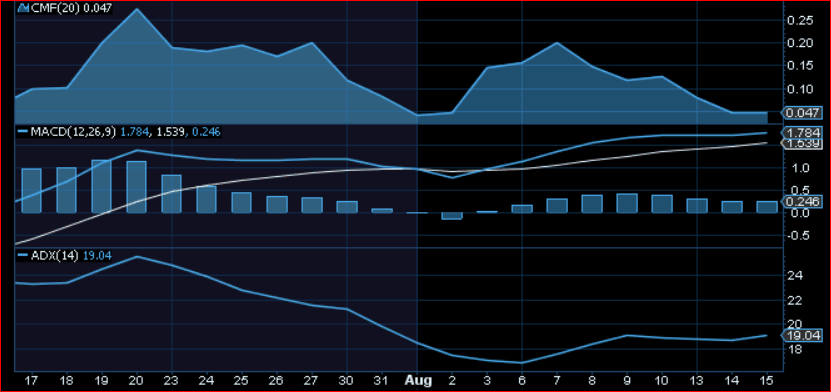Select the MACD(12,26,9) indicator label
Viewport: 831px width, 392px height.
point(73,132)
